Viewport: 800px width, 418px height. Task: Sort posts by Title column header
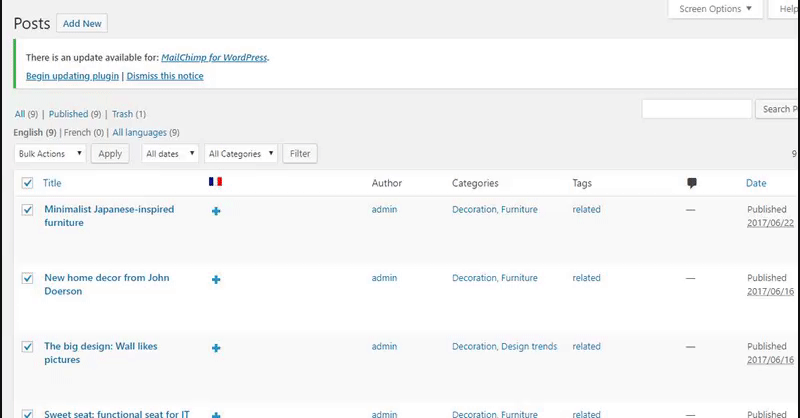[52, 183]
